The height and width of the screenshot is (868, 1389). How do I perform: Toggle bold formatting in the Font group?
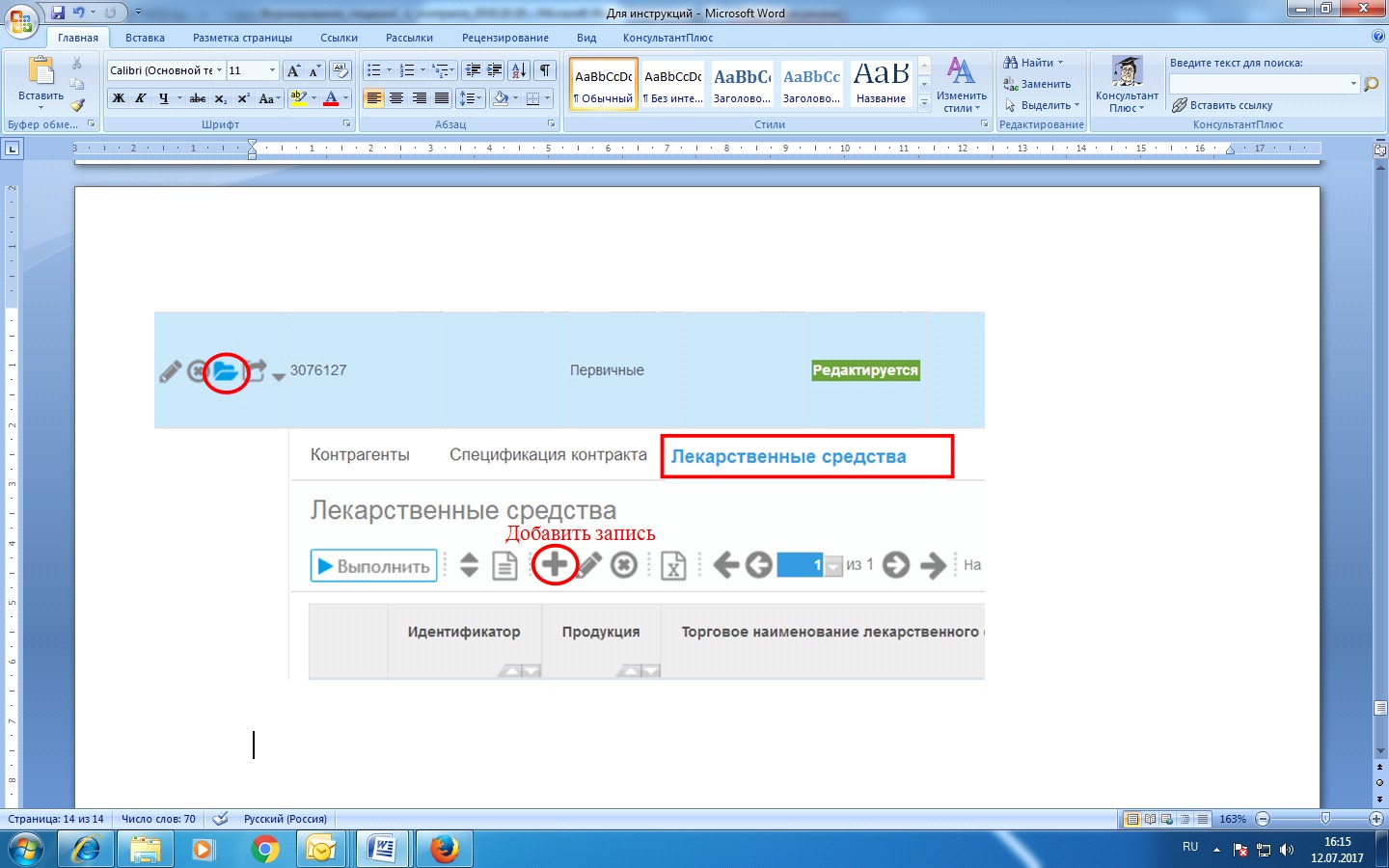click(x=119, y=98)
